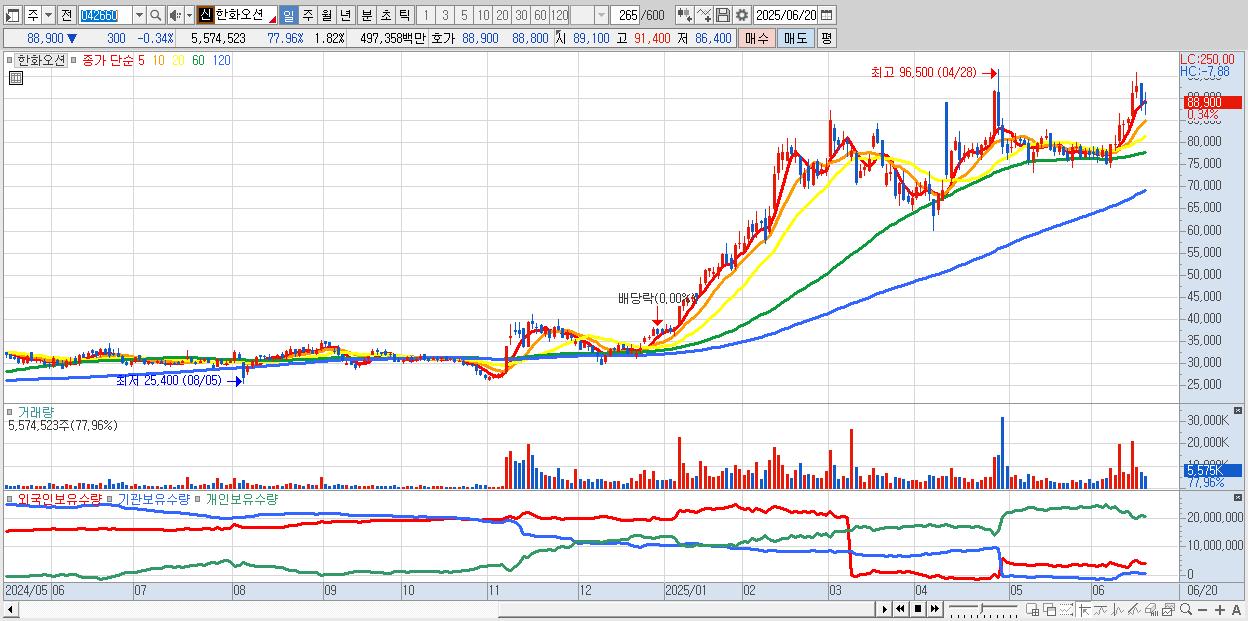Viewport: 1248px width, 621px height.
Task: Click the stock code input field 042660
Action: [105, 15]
